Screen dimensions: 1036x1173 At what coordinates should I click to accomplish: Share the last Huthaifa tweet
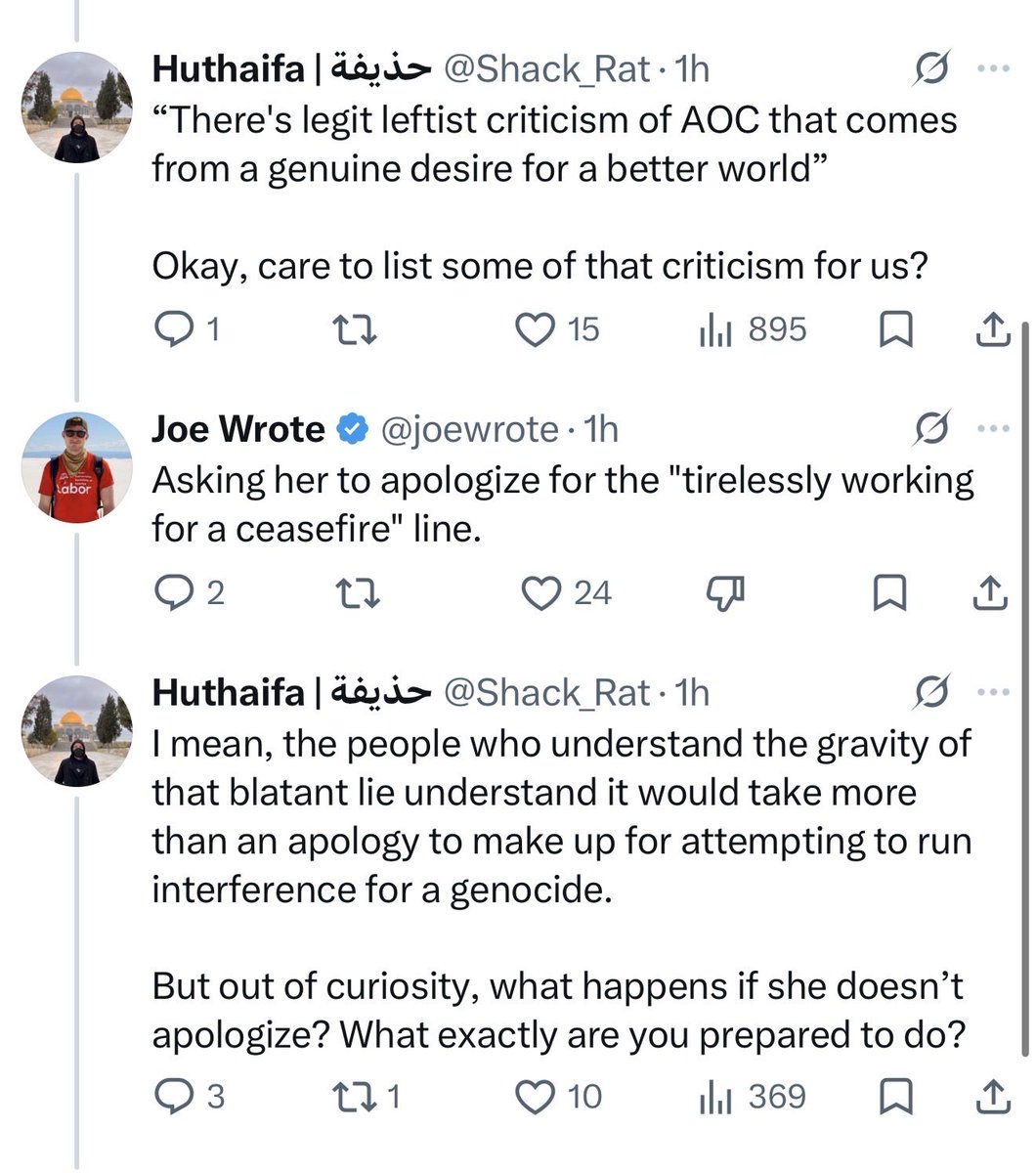(x=992, y=1097)
